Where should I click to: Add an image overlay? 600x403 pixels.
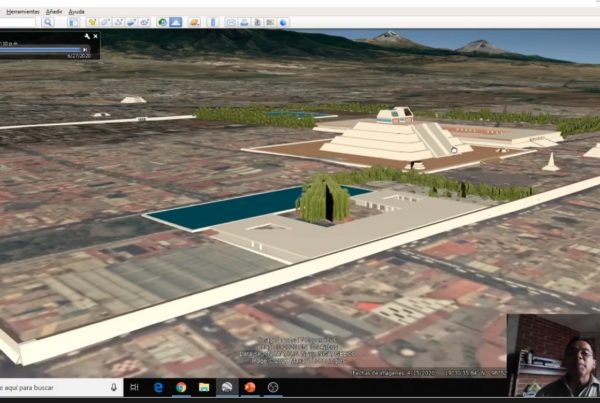pos(133,21)
